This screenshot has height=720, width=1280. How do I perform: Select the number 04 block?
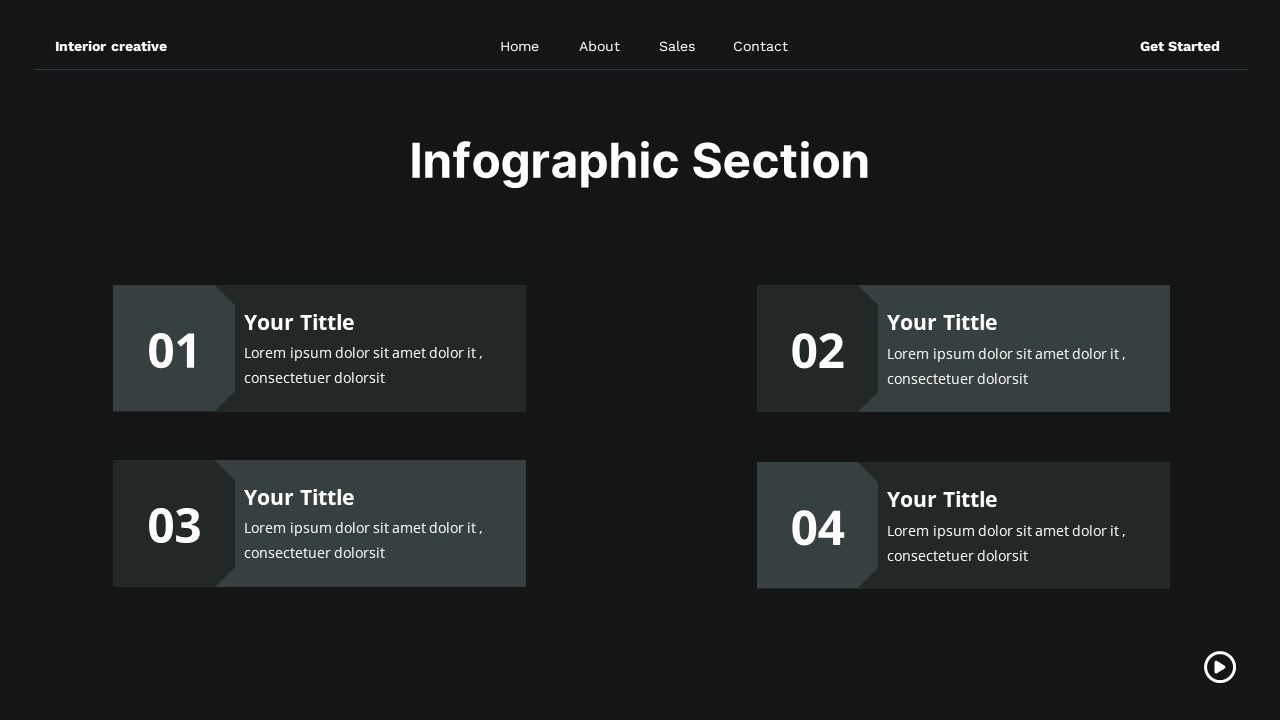(x=817, y=525)
